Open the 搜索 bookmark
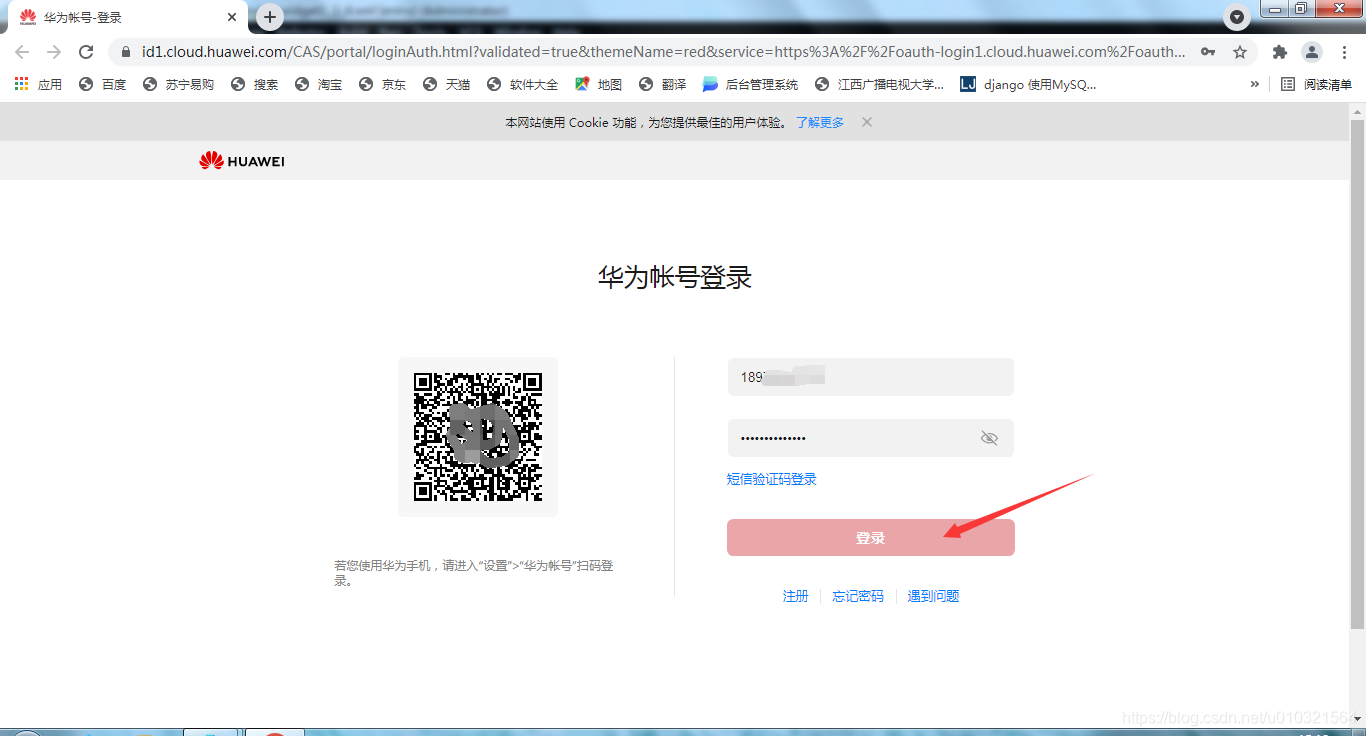The height and width of the screenshot is (736, 1366). (x=254, y=85)
